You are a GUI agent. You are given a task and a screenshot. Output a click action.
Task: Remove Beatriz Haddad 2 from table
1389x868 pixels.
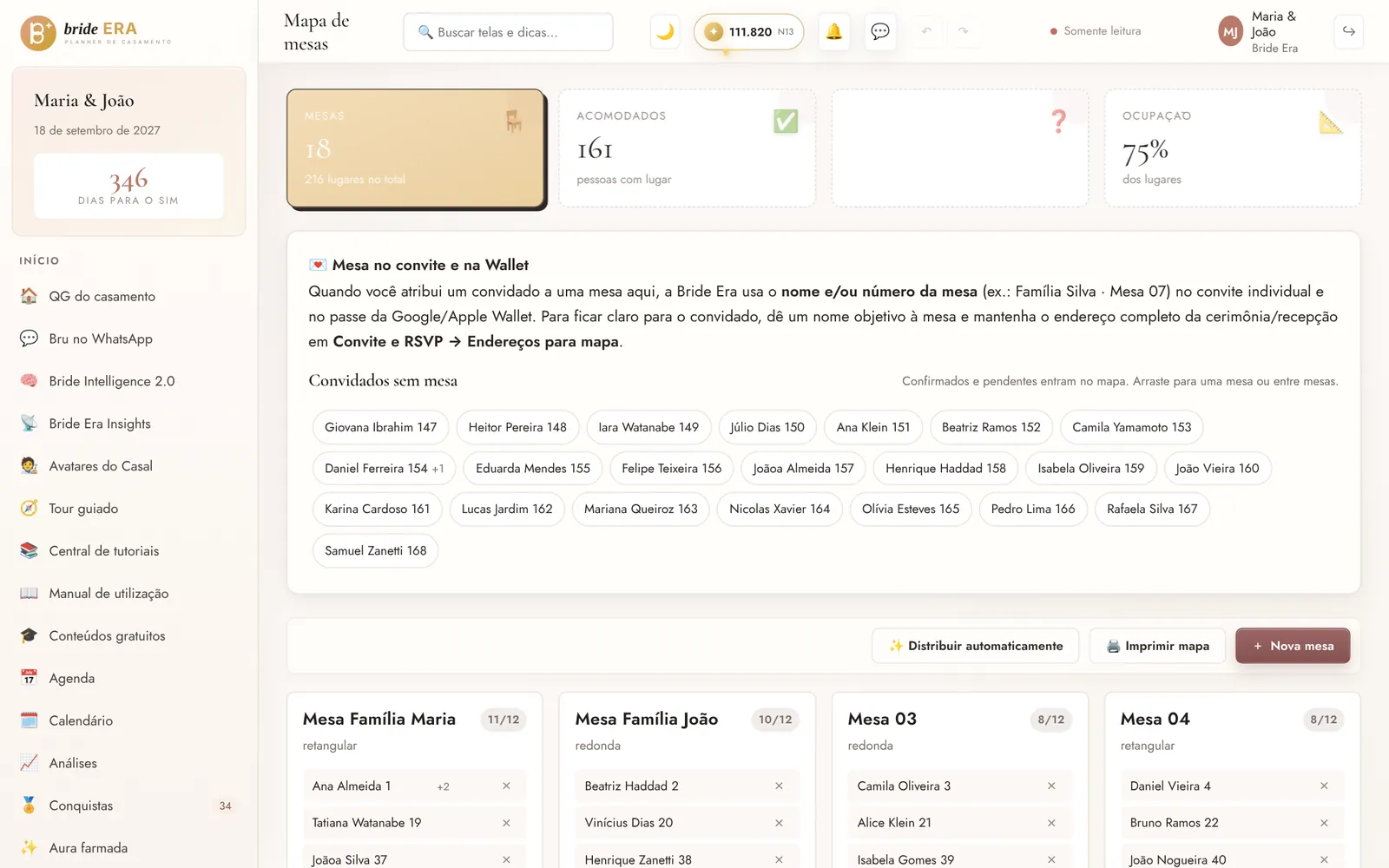(779, 786)
